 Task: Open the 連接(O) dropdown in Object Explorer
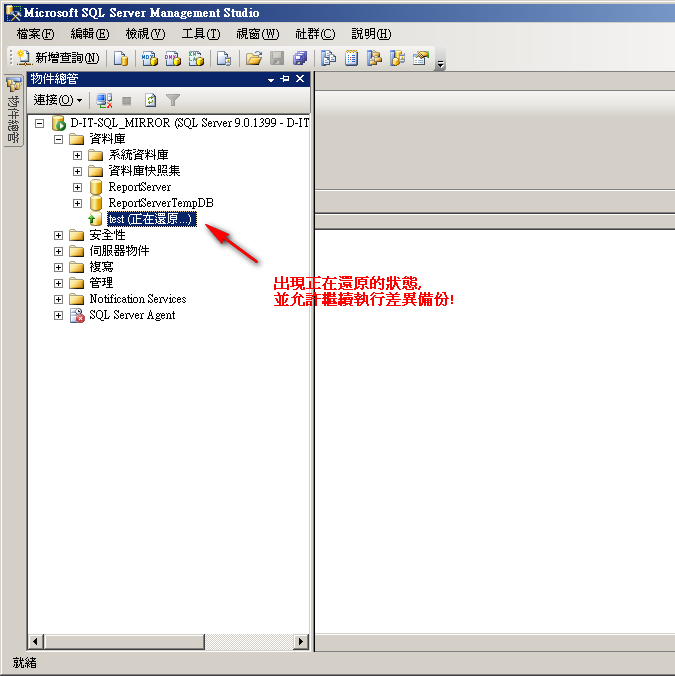58,100
